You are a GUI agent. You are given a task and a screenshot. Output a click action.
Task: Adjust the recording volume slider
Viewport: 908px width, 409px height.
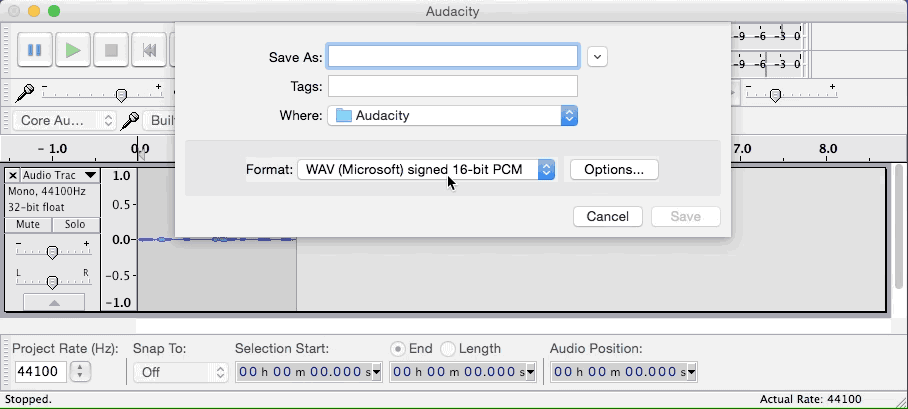(x=120, y=95)
